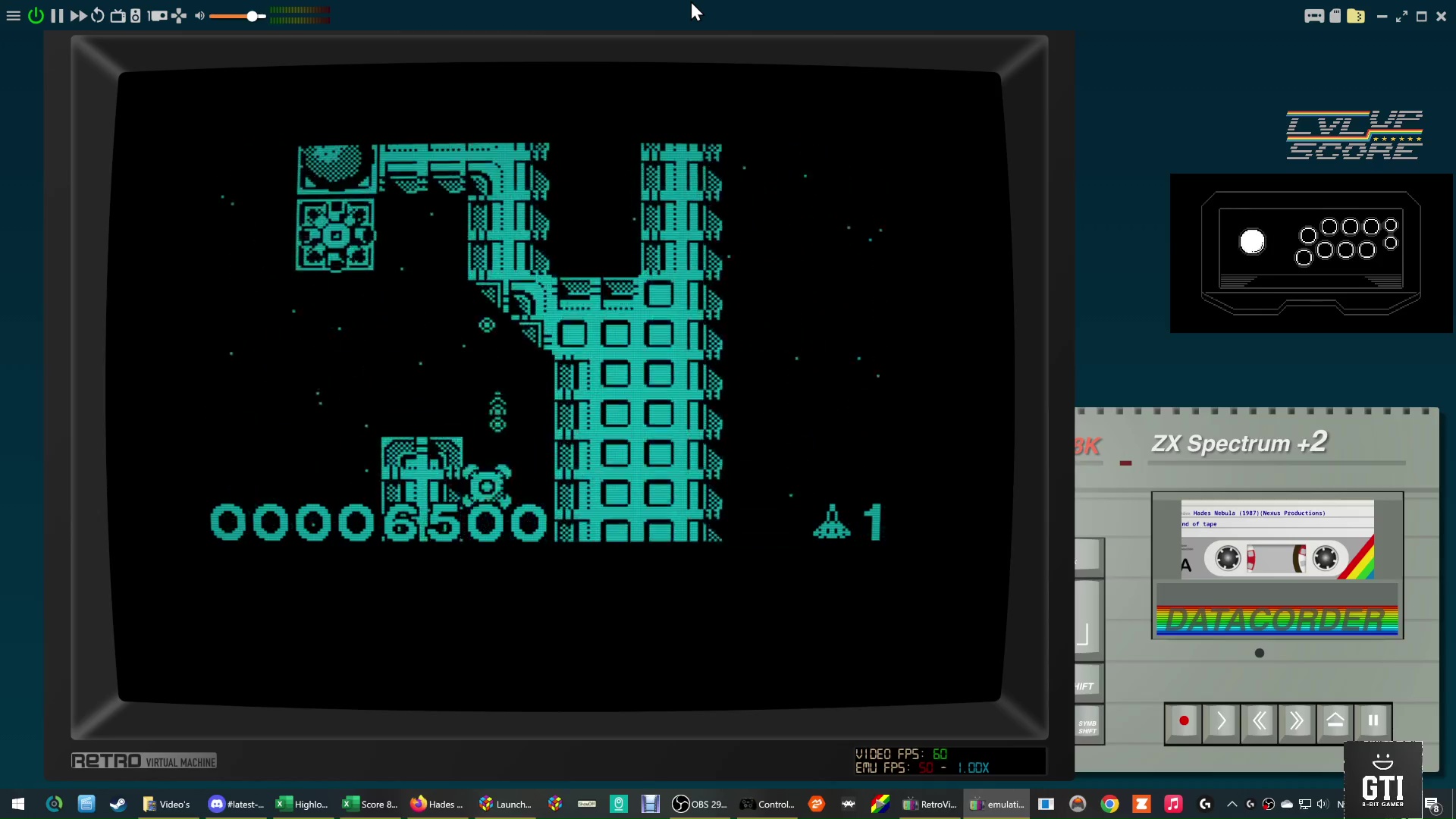
Task: Open the Highlo... Excel taskbar window
Action: coord(303,804)
